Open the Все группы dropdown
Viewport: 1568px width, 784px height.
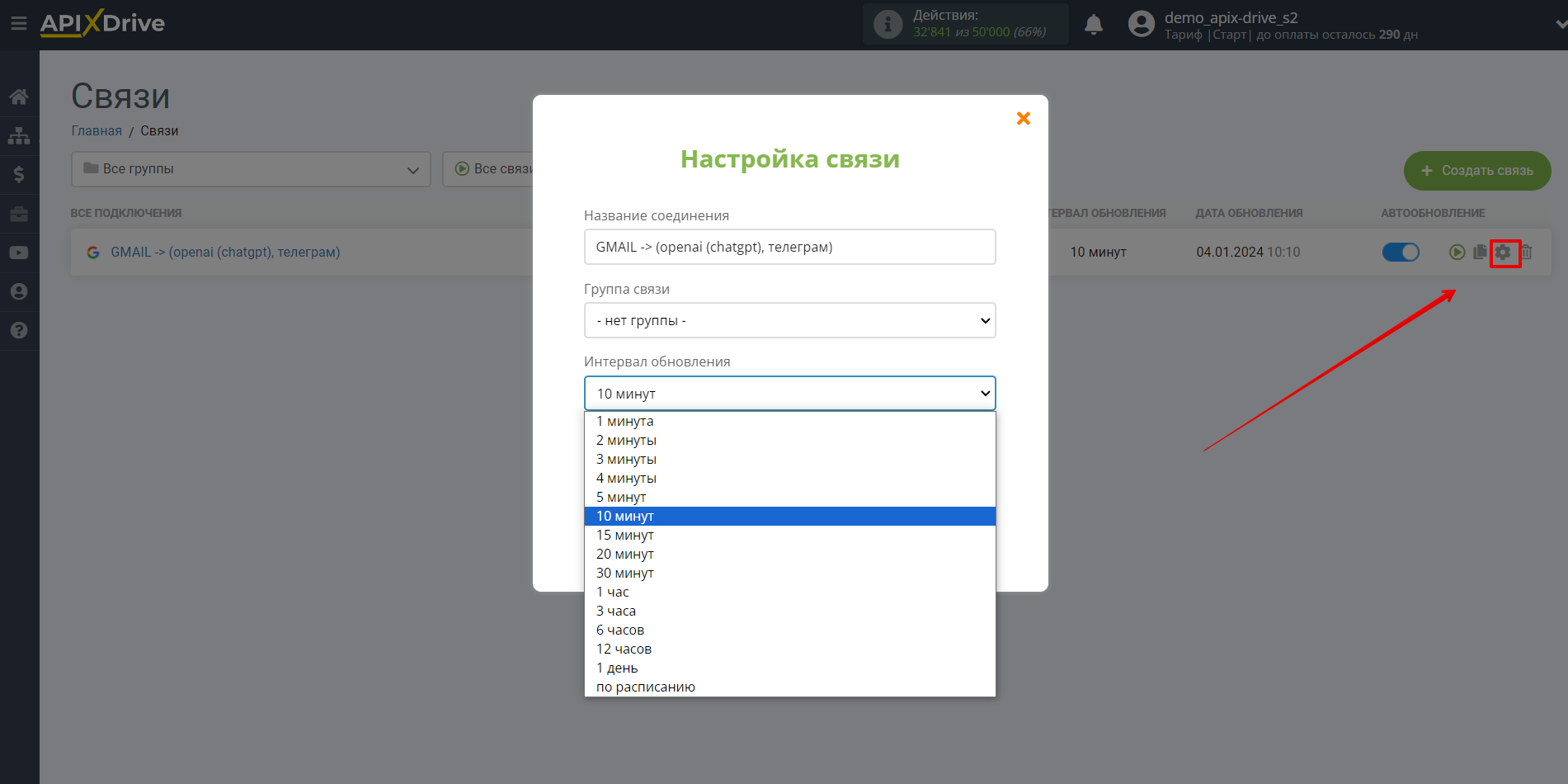tap(251, 169)
